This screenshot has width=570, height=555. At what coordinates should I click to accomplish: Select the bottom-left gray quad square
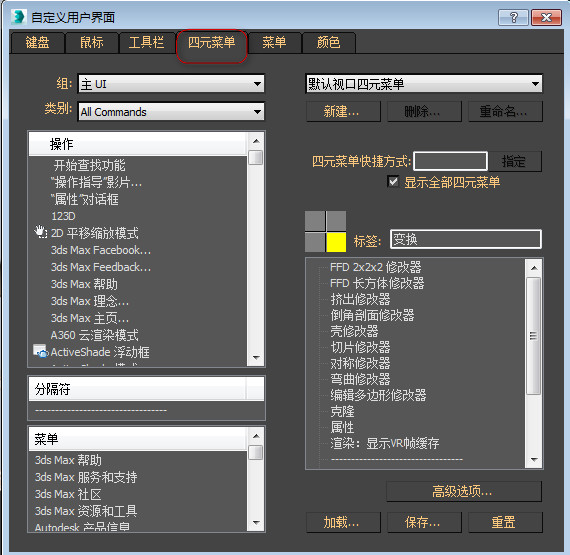coord(315,242)
